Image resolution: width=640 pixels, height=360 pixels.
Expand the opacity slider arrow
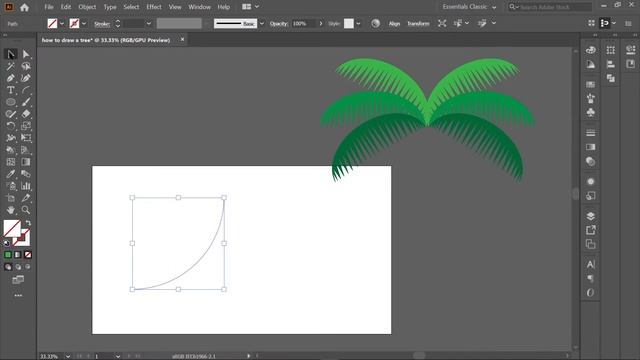[321, 24]
